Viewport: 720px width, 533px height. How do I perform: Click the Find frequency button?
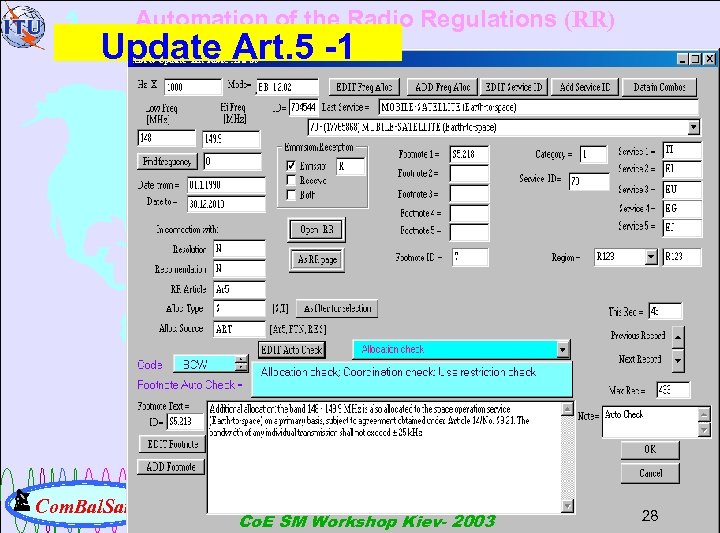[167, 161]
